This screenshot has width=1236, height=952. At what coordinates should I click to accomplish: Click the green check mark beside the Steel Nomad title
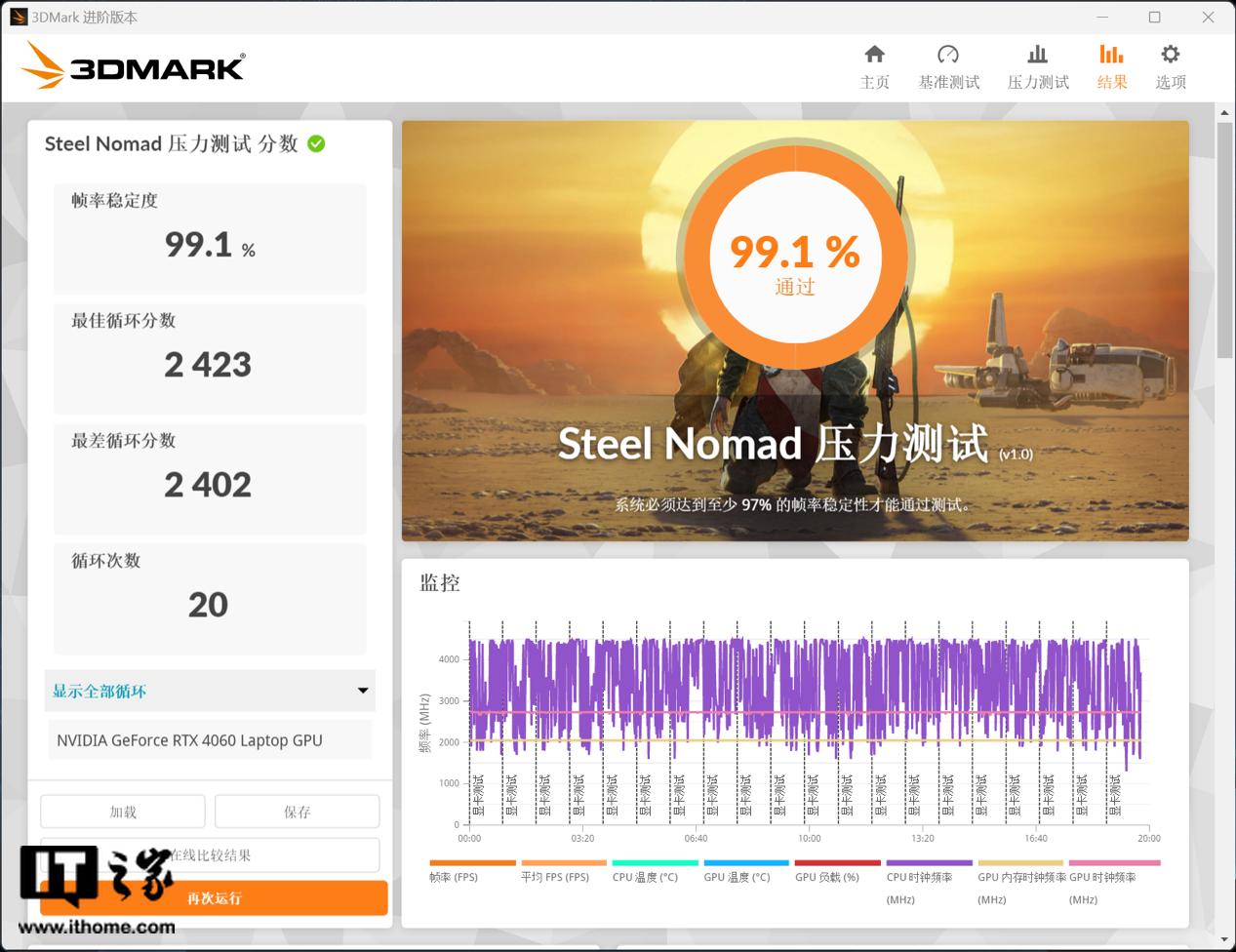[x=316, y=143]
